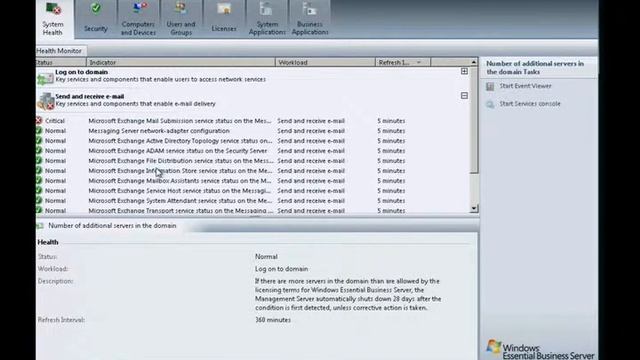Viewport: 640px width, 360px height.
Task: Click the Start Event Viewer icon
Action: tap(490, 86)
